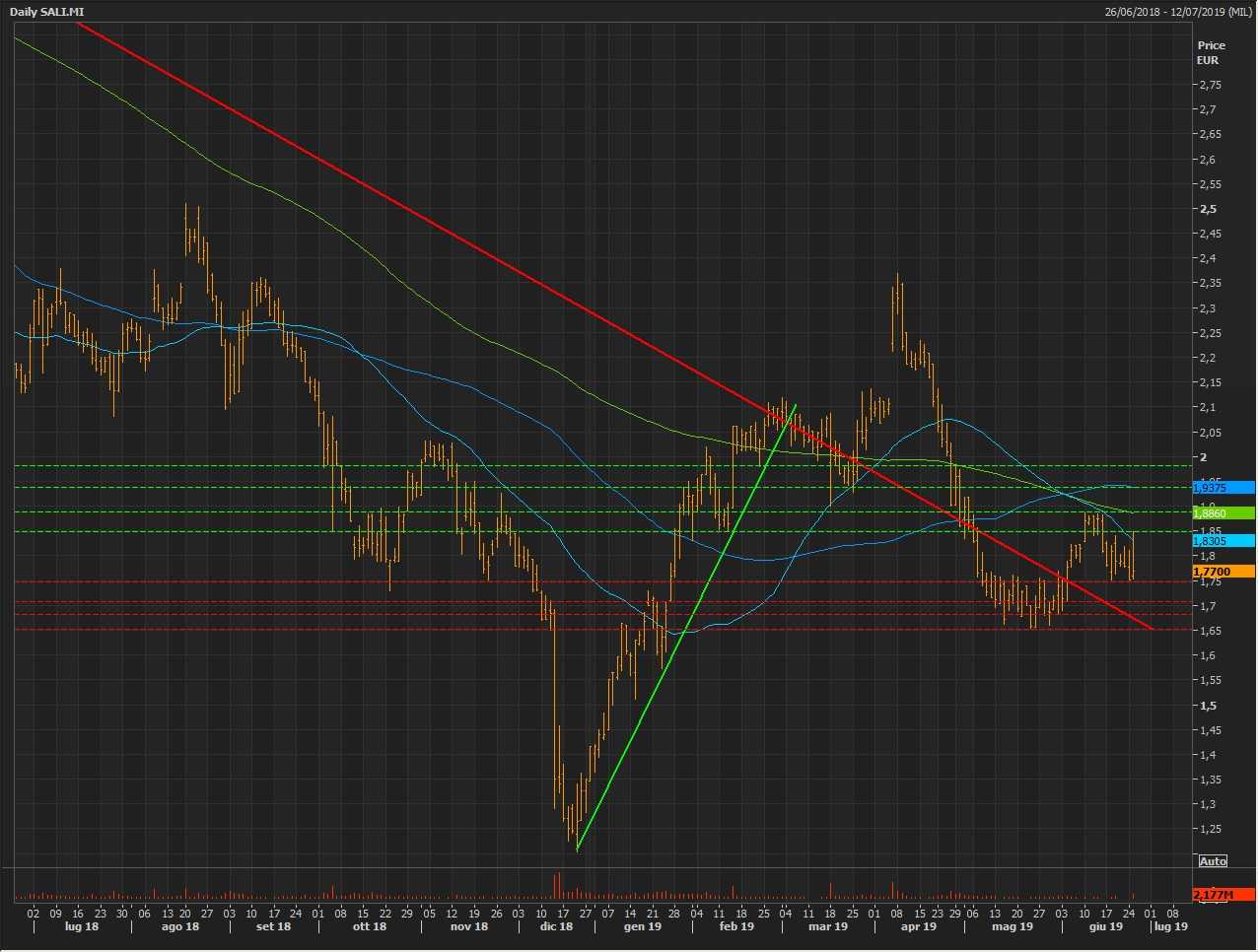Select the blue 1,9375 price tag
The height and width of the screenshot is (952, 1258).
(1223, 488)
